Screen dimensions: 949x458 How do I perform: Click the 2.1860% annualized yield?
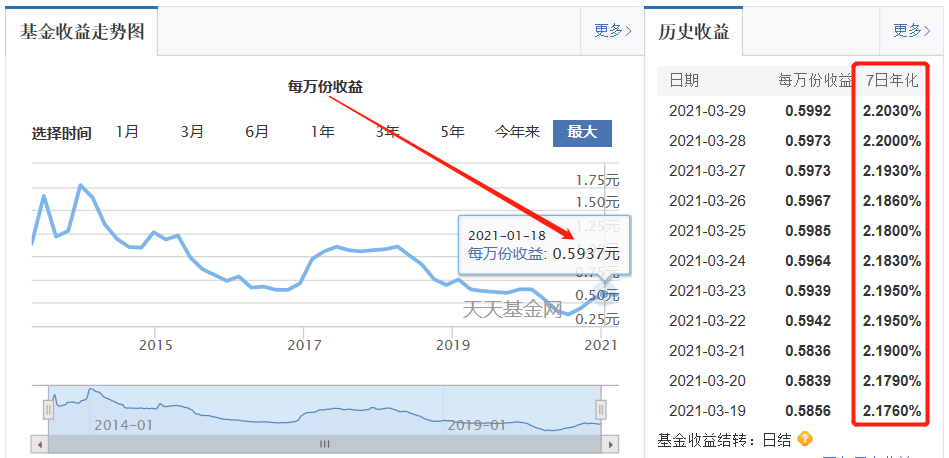[892, 201]
